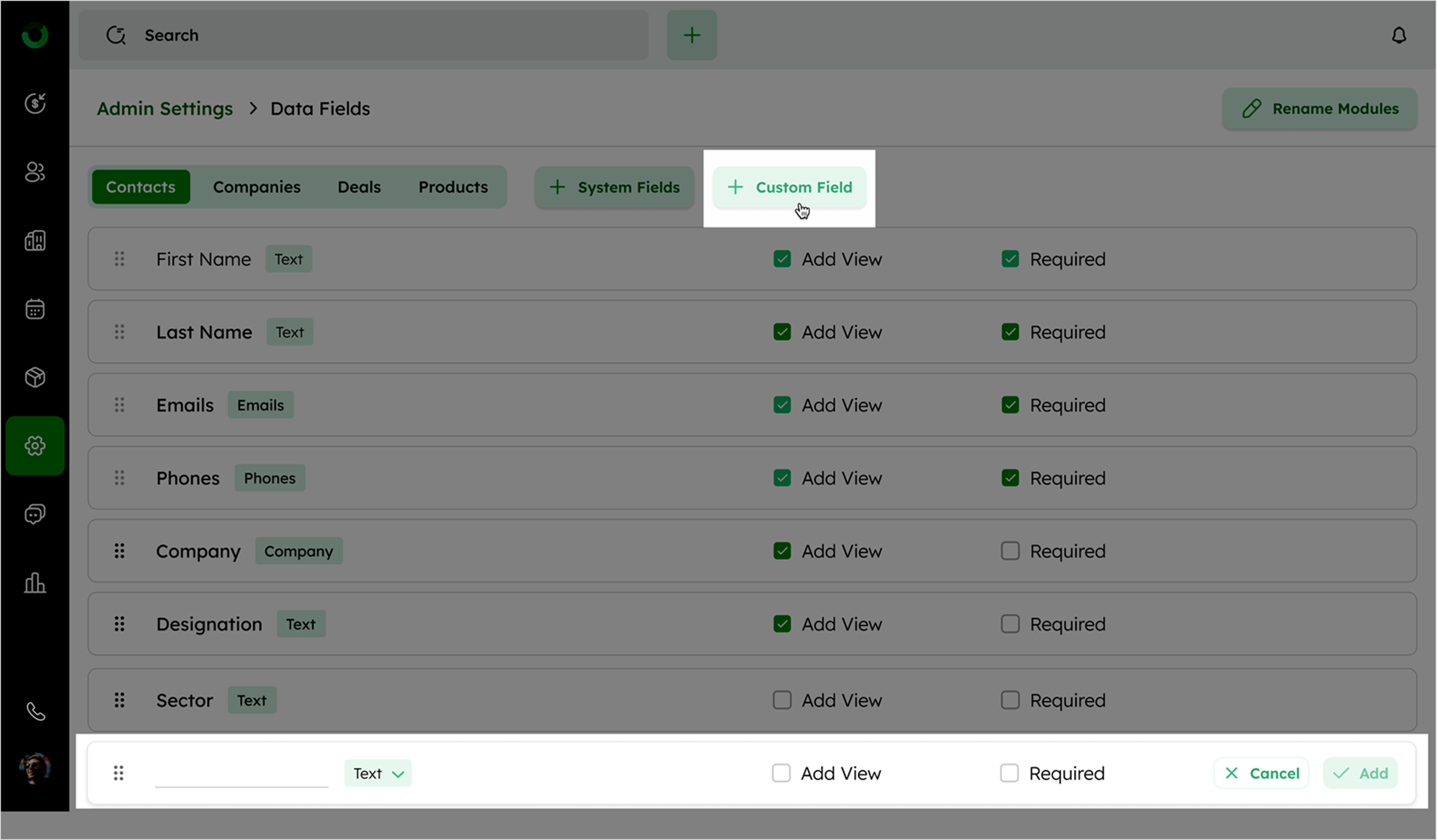Cancel the new custom field
The height and width of the screenshot is (840, 1437).
click(1261, 773)
